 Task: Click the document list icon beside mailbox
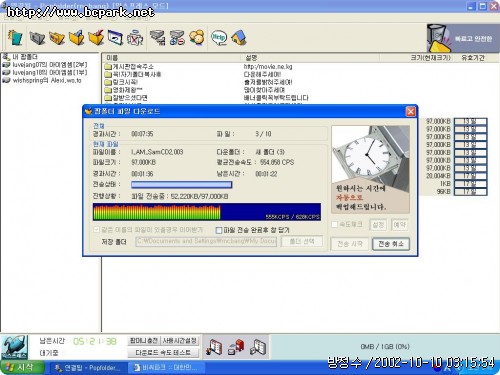coord(258,347)
